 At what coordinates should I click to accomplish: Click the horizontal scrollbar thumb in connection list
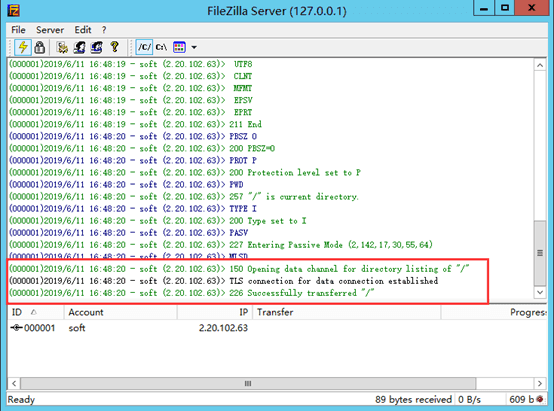coord(248,383)
